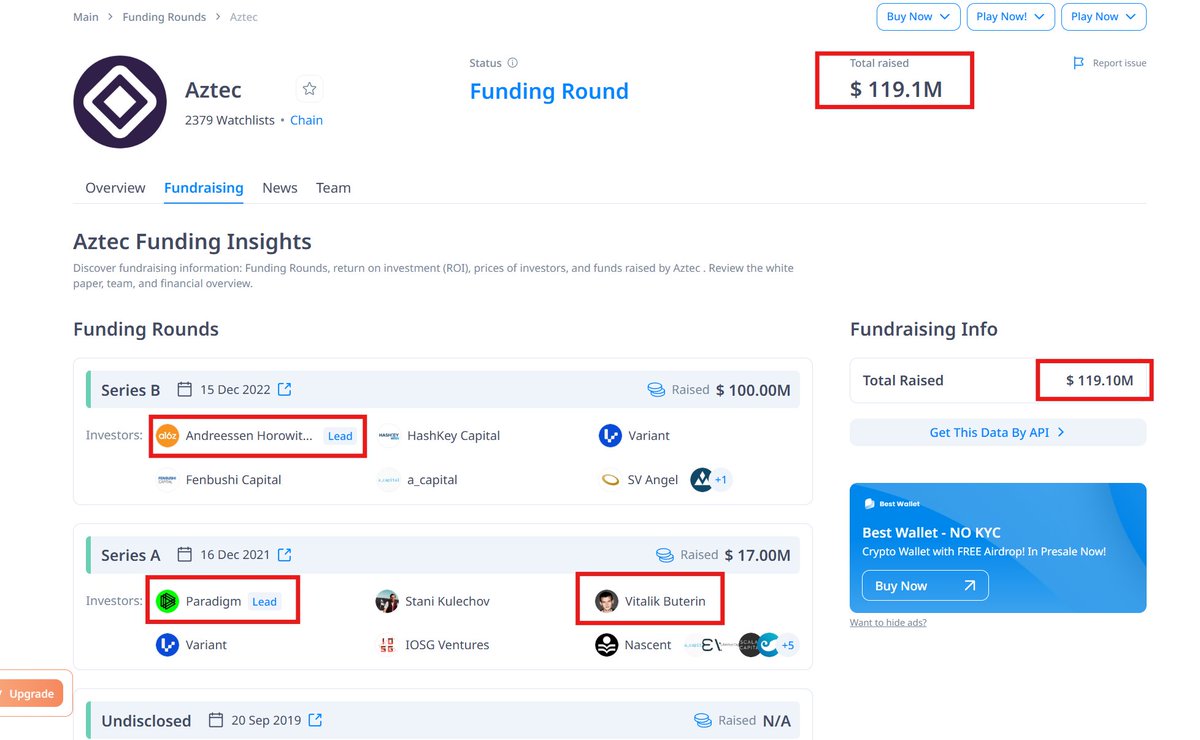
Task: Click $ 100.00M raised amount
Action: pyautogui.click(x=753, y=390)
